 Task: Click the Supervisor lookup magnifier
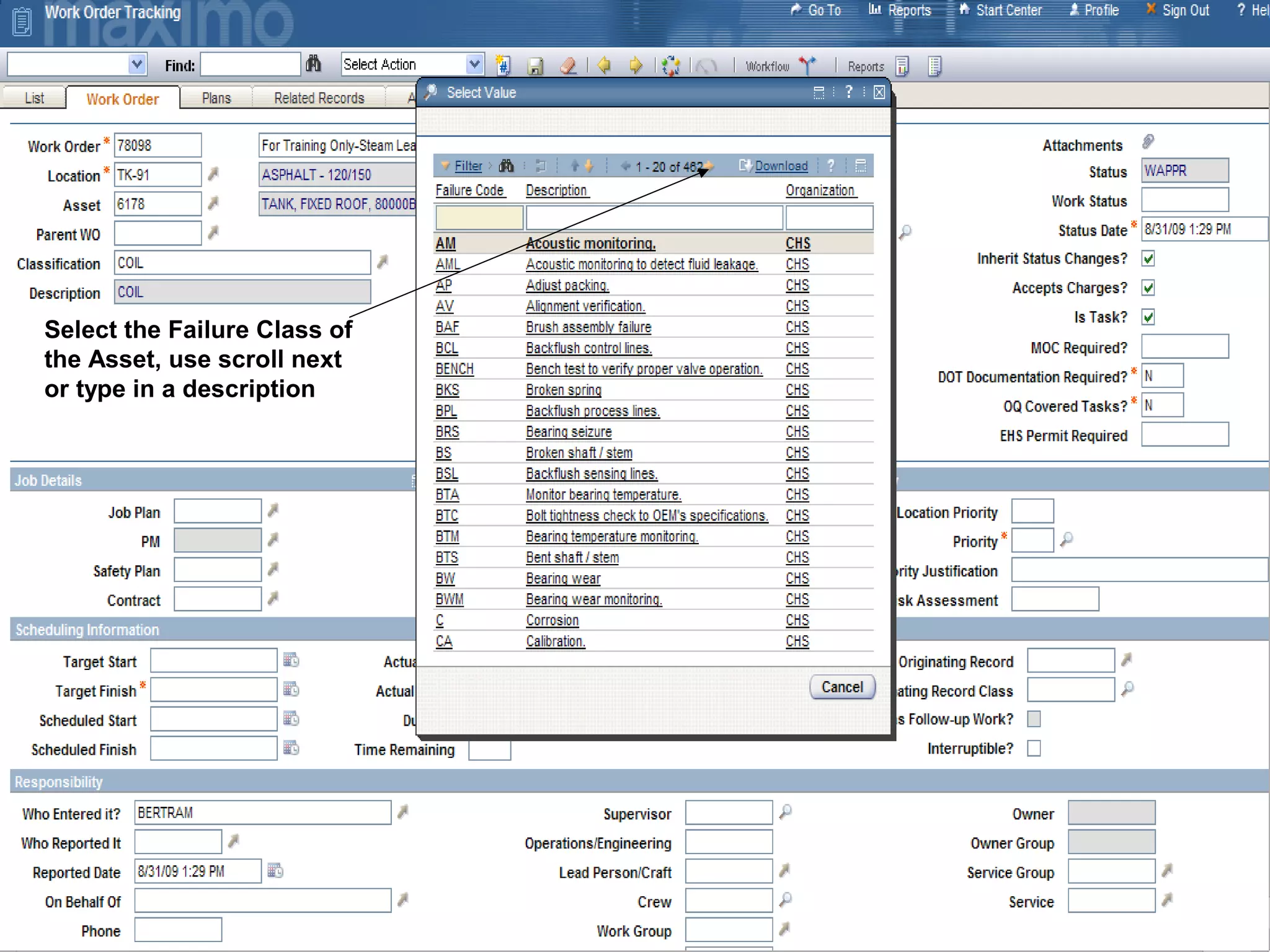coord(785,811)
